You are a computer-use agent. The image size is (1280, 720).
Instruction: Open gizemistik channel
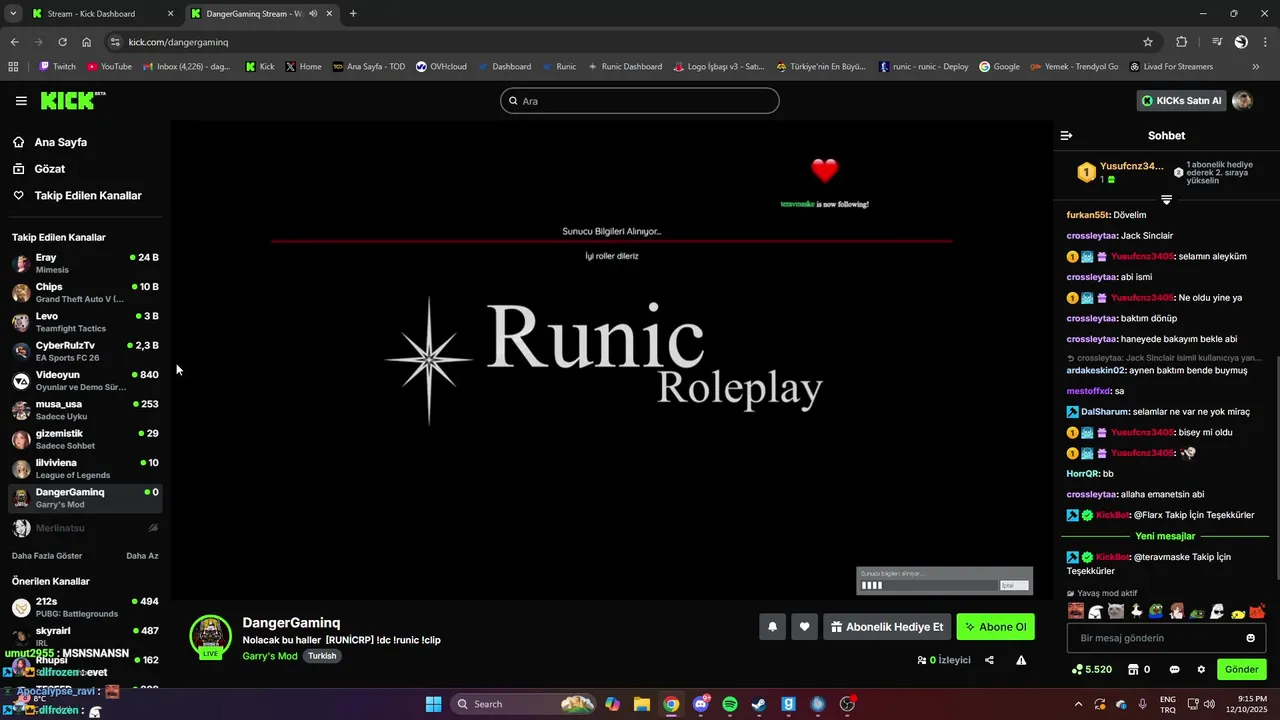pyautogui.click(x=85, y=438)
